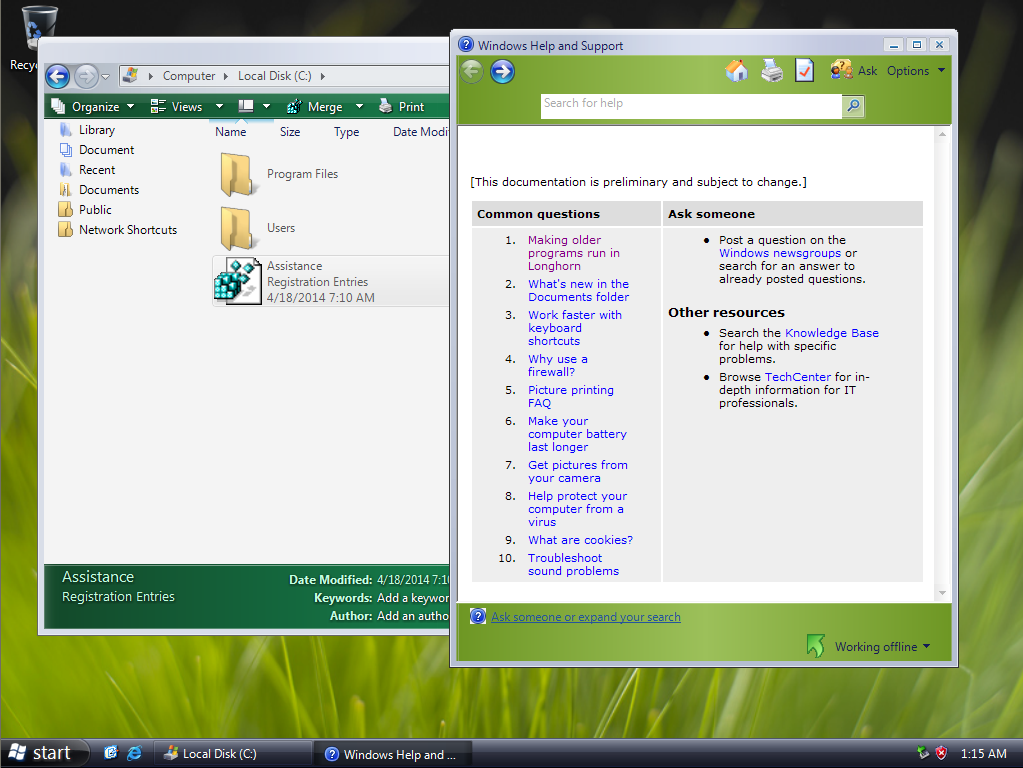Sort by the Name column header

(230, 132)
